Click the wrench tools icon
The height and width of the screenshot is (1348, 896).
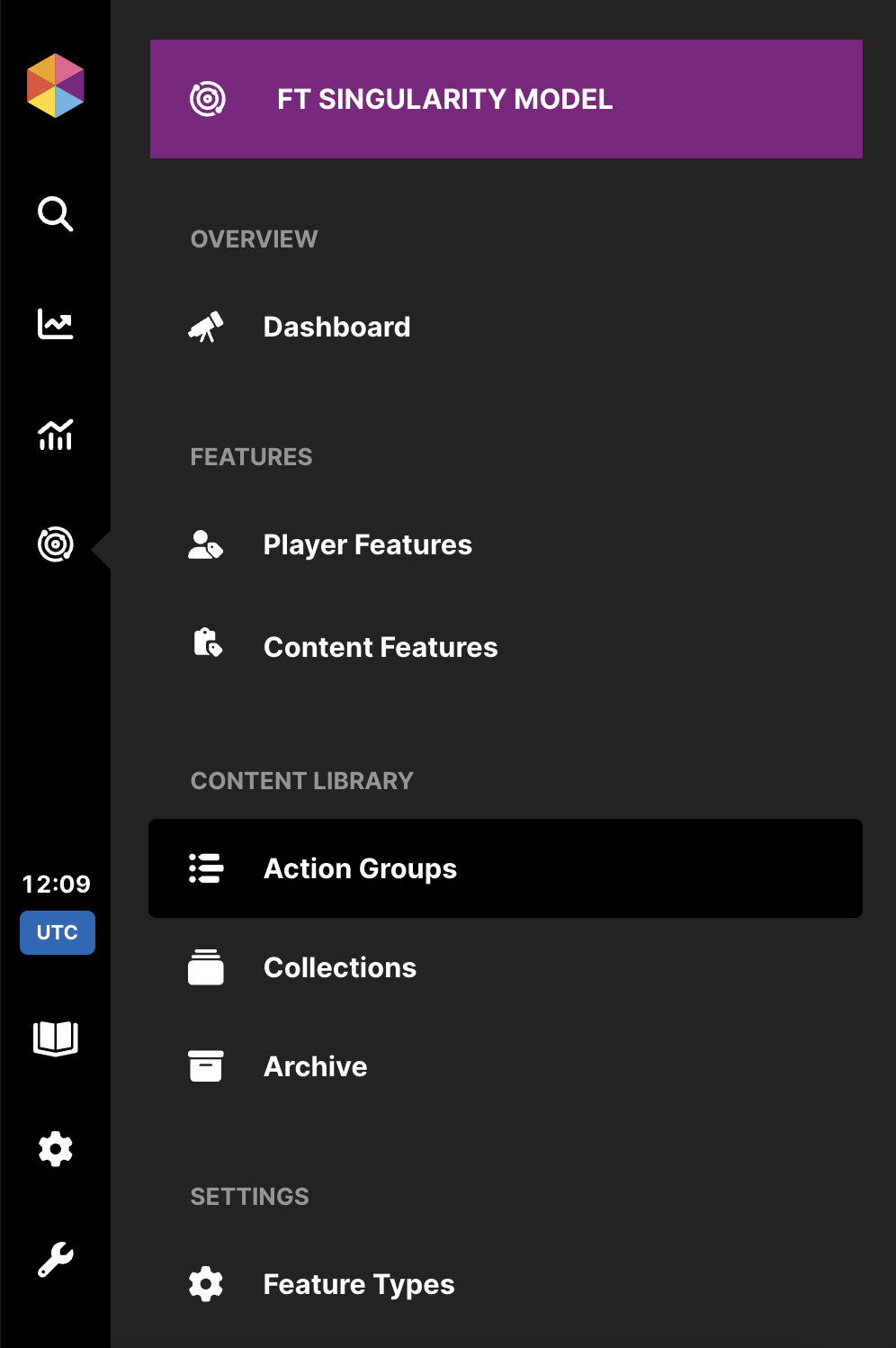coord(55,1260)
